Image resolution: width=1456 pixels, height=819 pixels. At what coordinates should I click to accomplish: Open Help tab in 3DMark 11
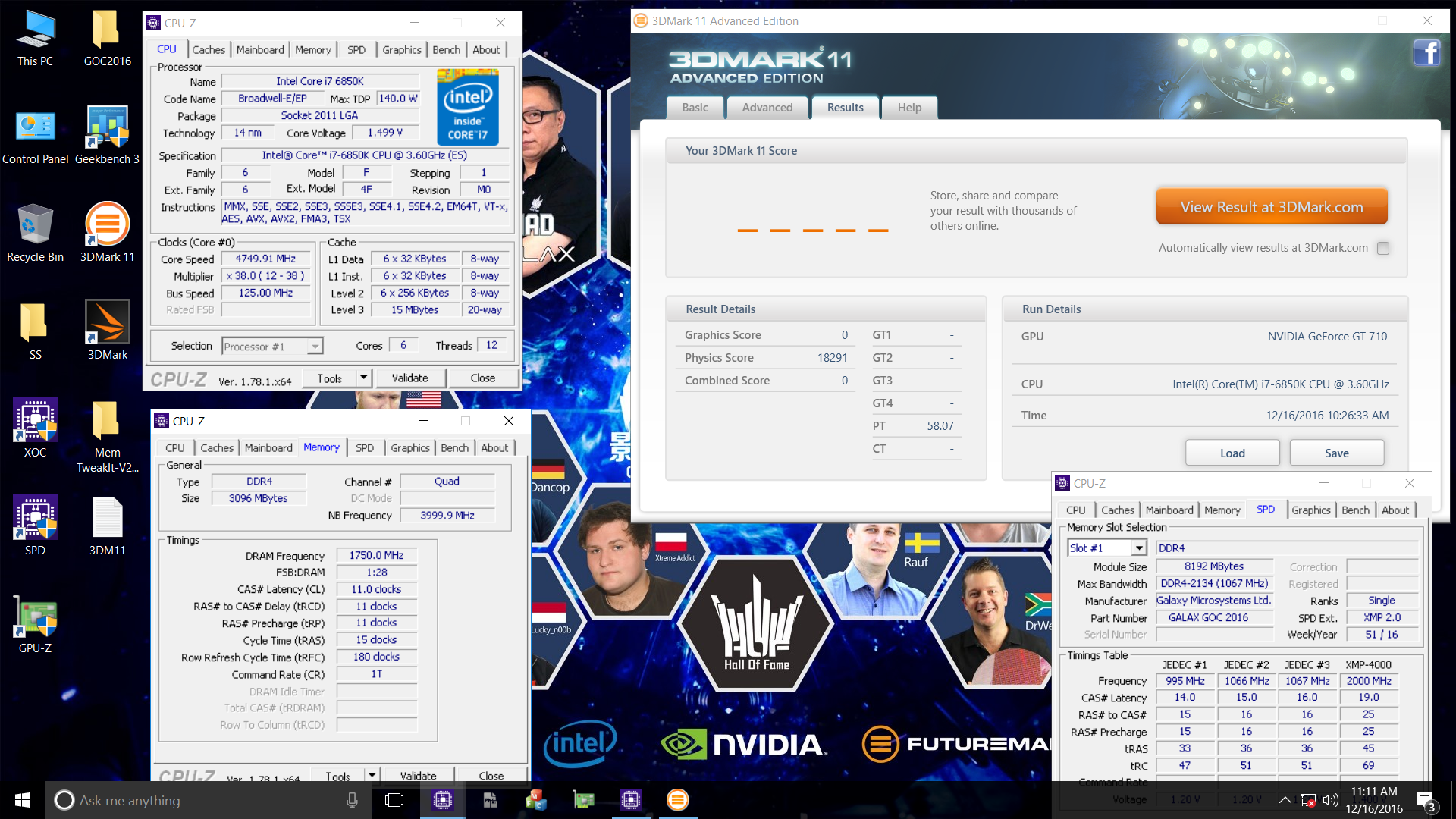(909, 108)
